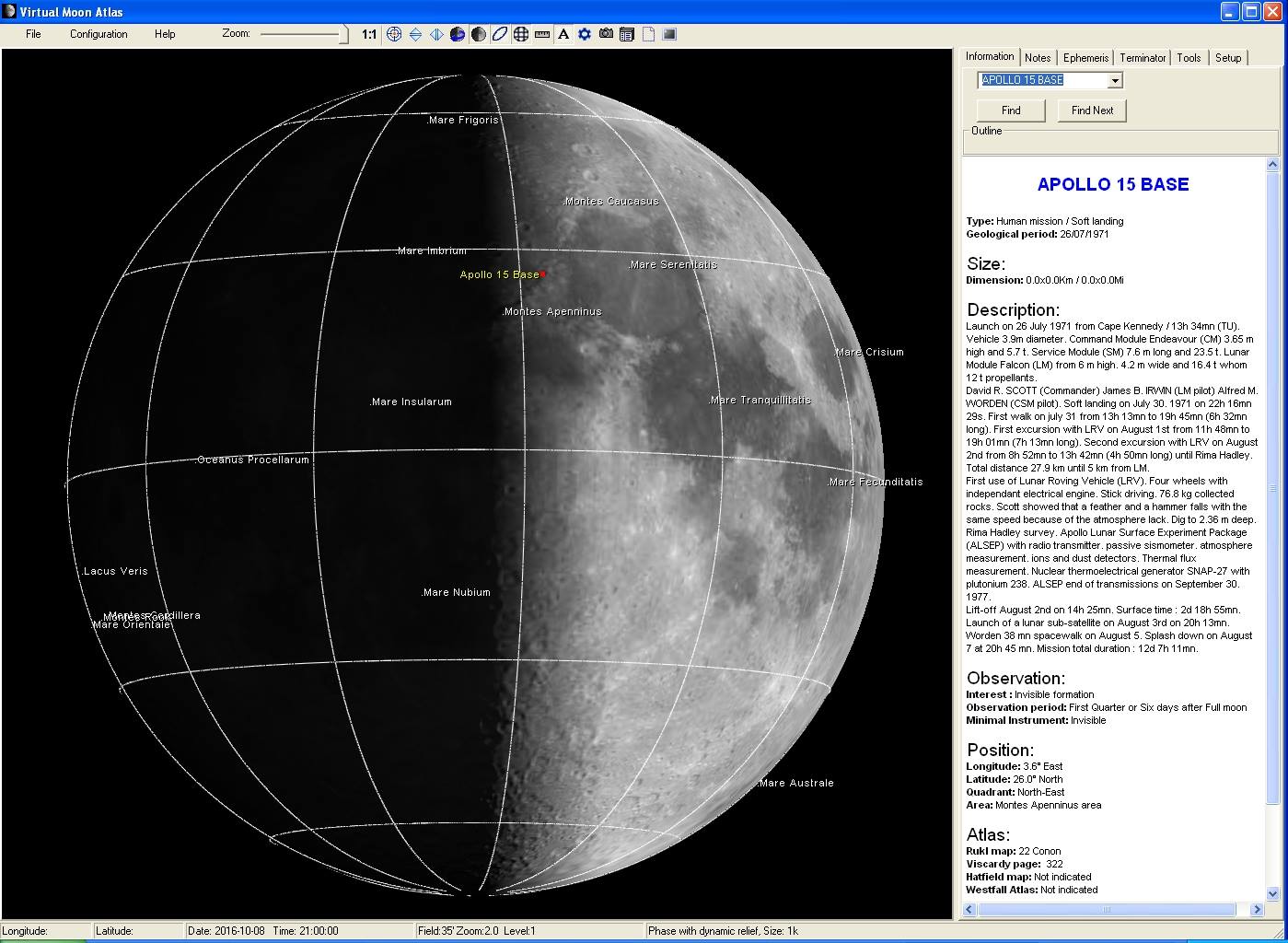The width and height of the screenshot is (1288, 943).
Task: Click the blue globe rotation icon
Action: pyautogui.click(x=458, y=34)
